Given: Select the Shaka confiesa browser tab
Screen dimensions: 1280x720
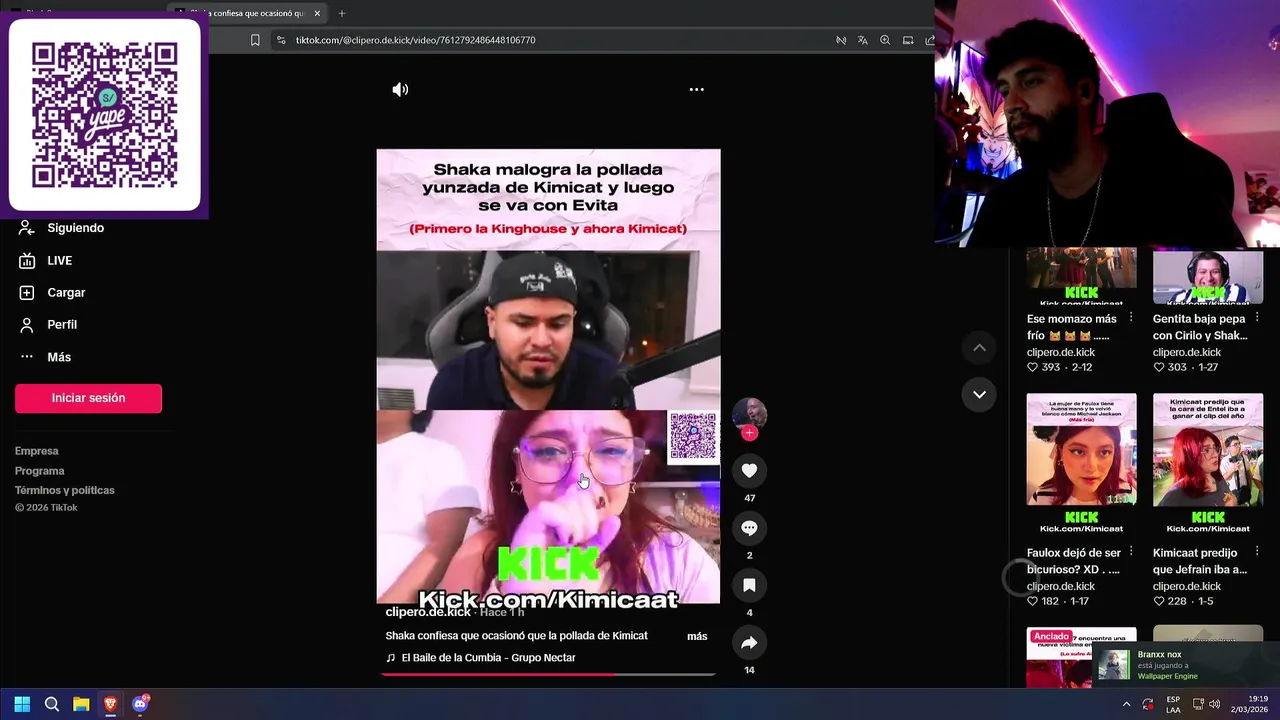Looking at the screenshot, I should 249,13.
